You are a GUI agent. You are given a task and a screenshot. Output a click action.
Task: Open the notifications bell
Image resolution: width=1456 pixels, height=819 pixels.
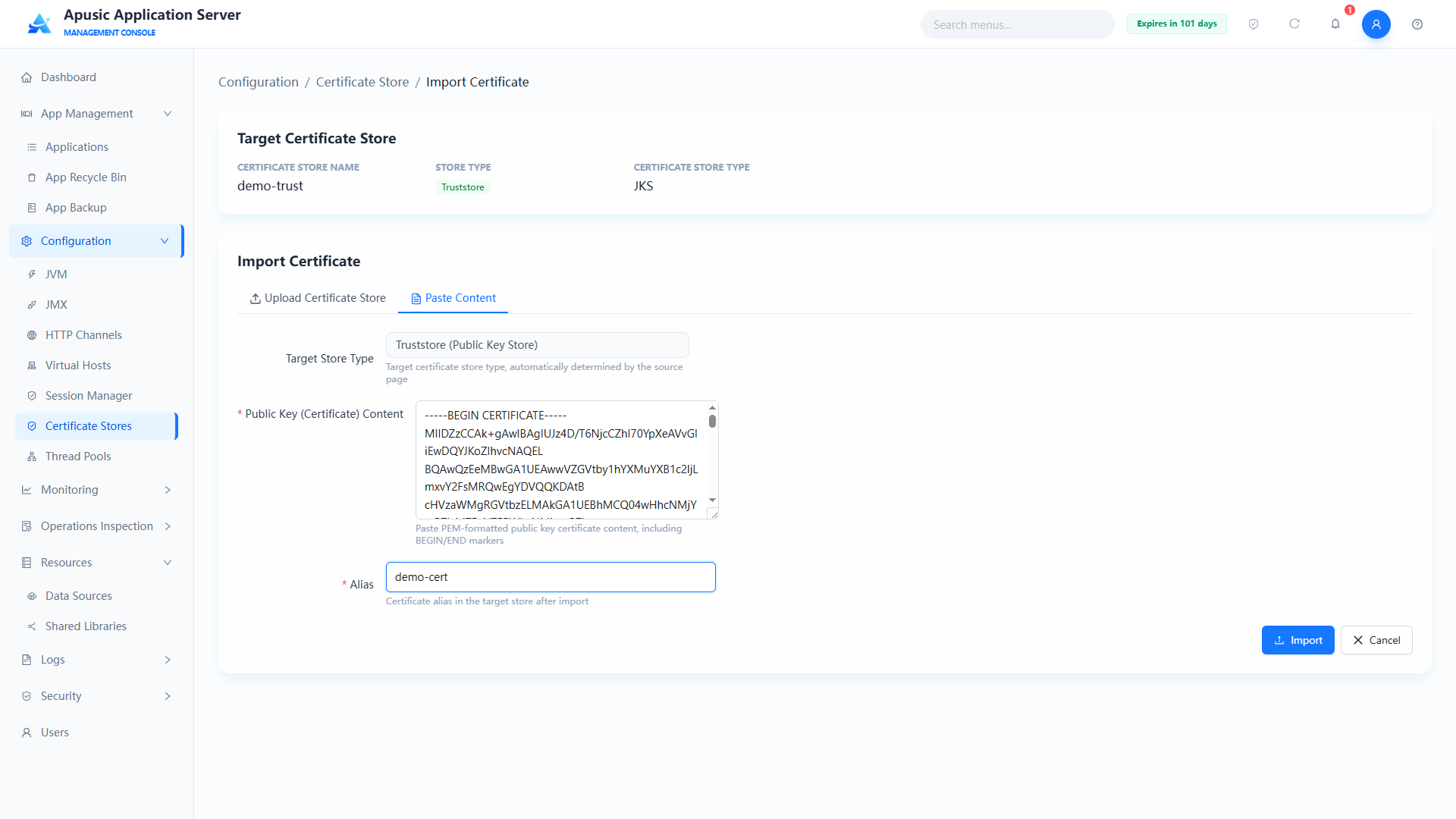coord(1335,24)
